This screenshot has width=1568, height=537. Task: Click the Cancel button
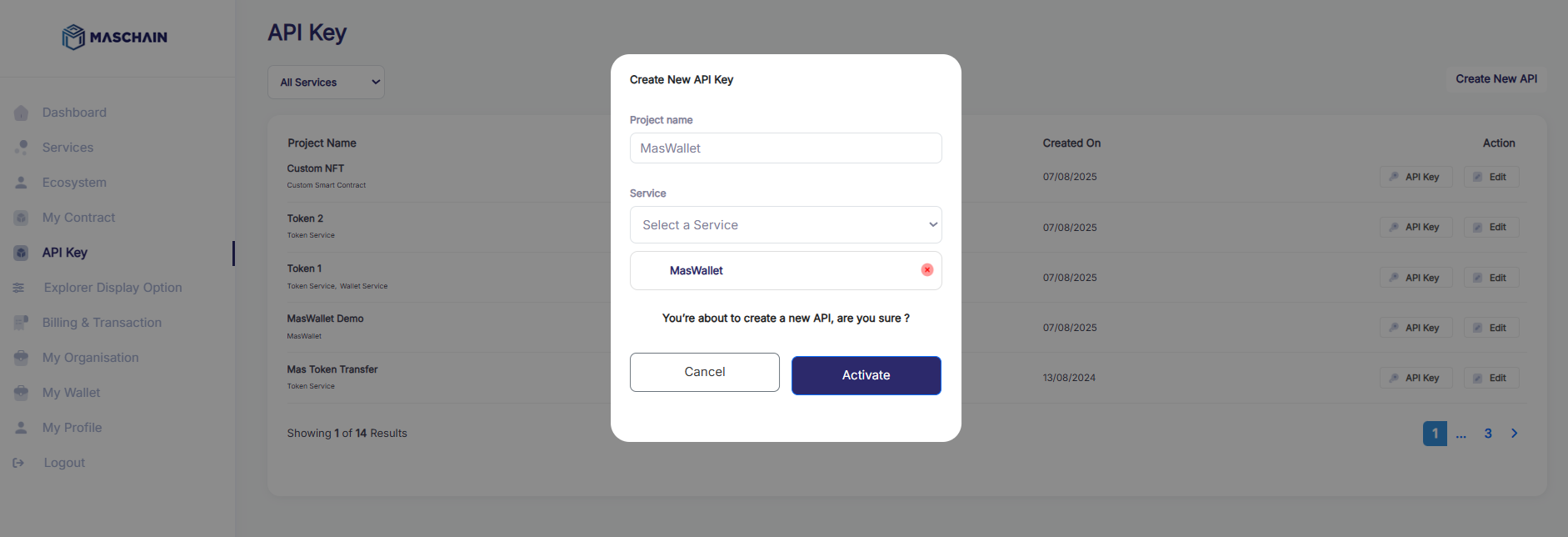[x=705, y=372]
